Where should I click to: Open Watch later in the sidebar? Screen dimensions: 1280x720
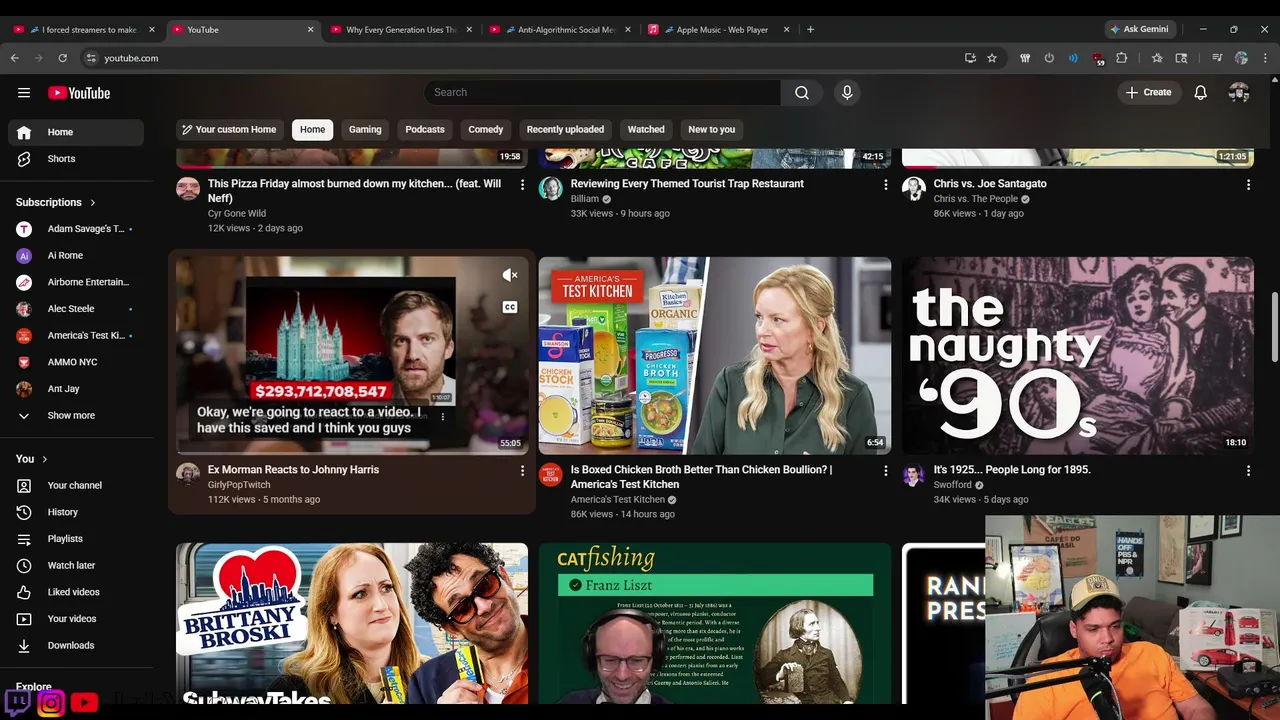coord(76,565)
